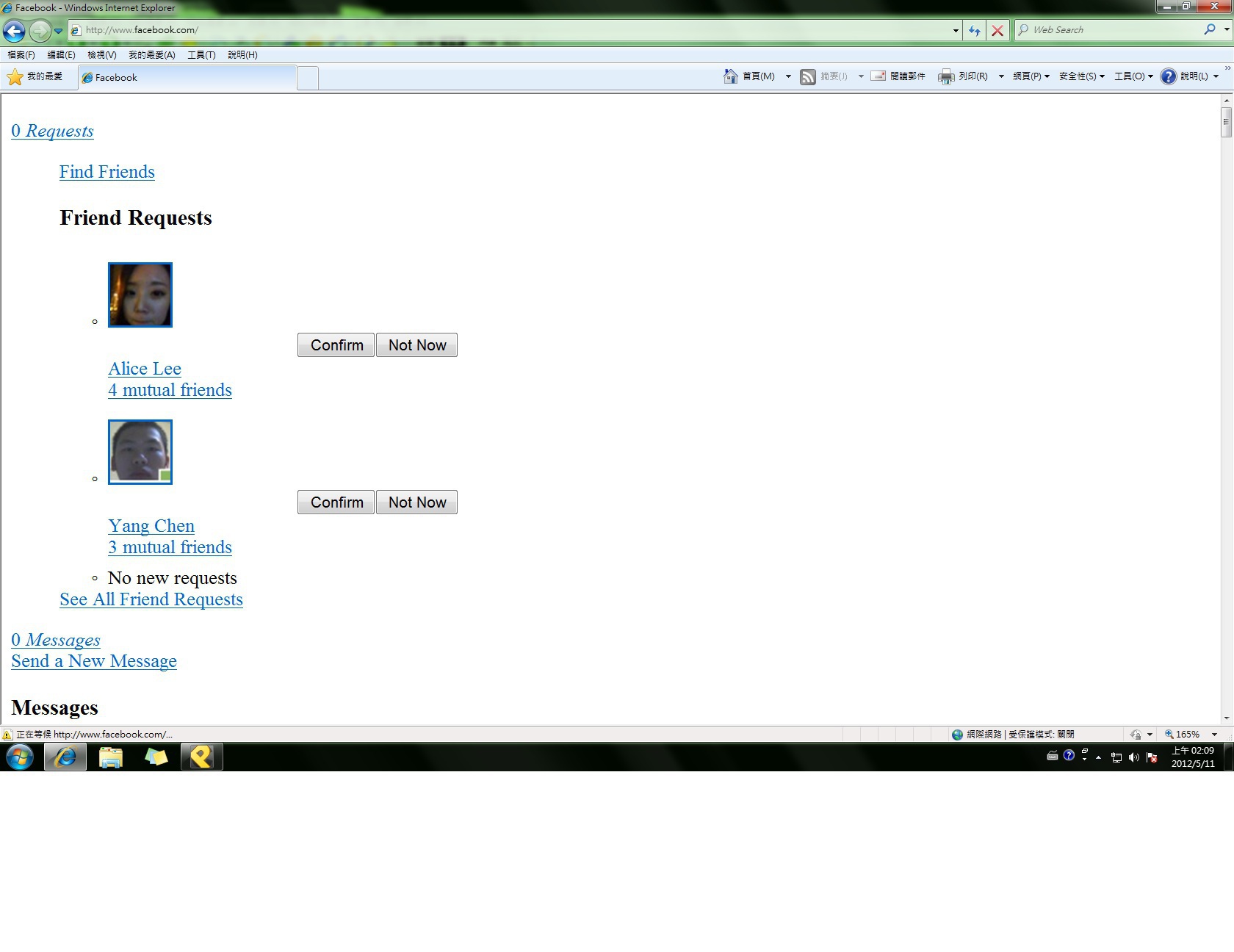
Task: Confirm Alice Lee's friend request
Action: pos(336,345)
